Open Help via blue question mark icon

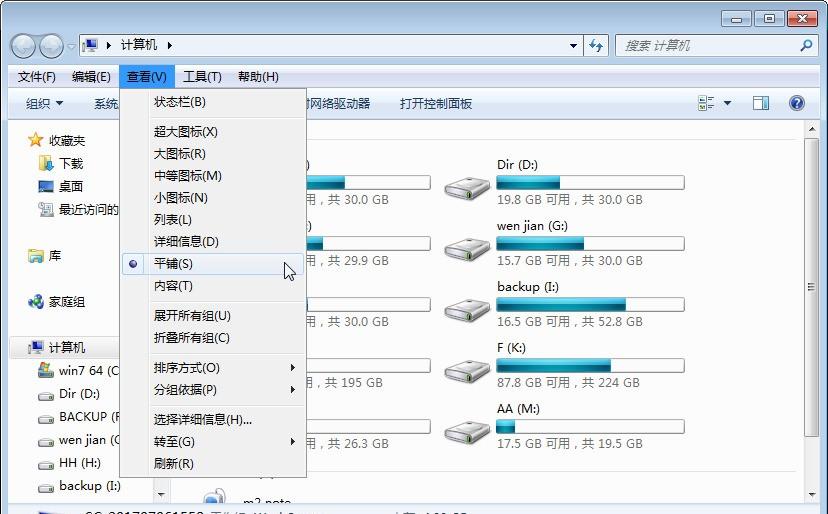click(x=797, y=103)
